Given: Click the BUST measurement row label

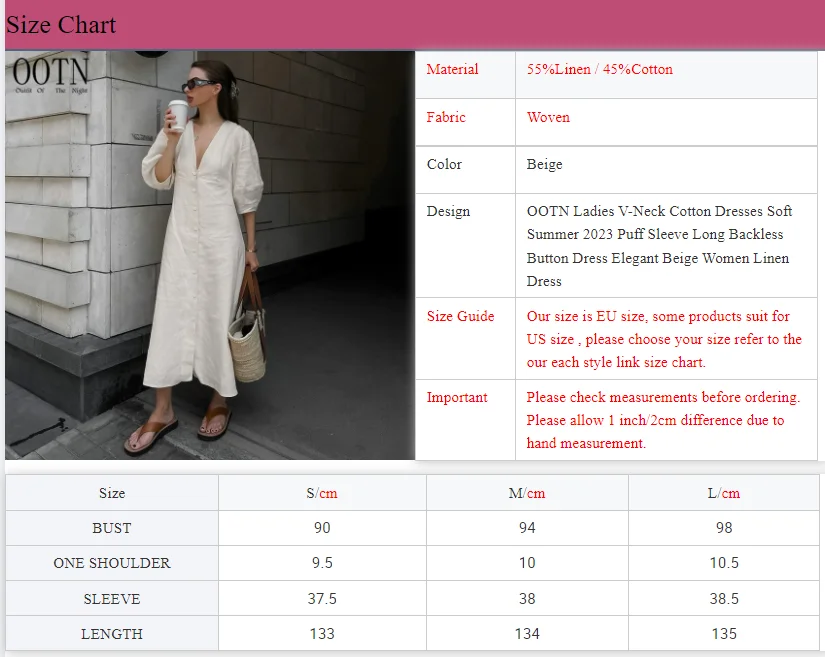Looking at the screenshot, I should [x=112, y=528].
